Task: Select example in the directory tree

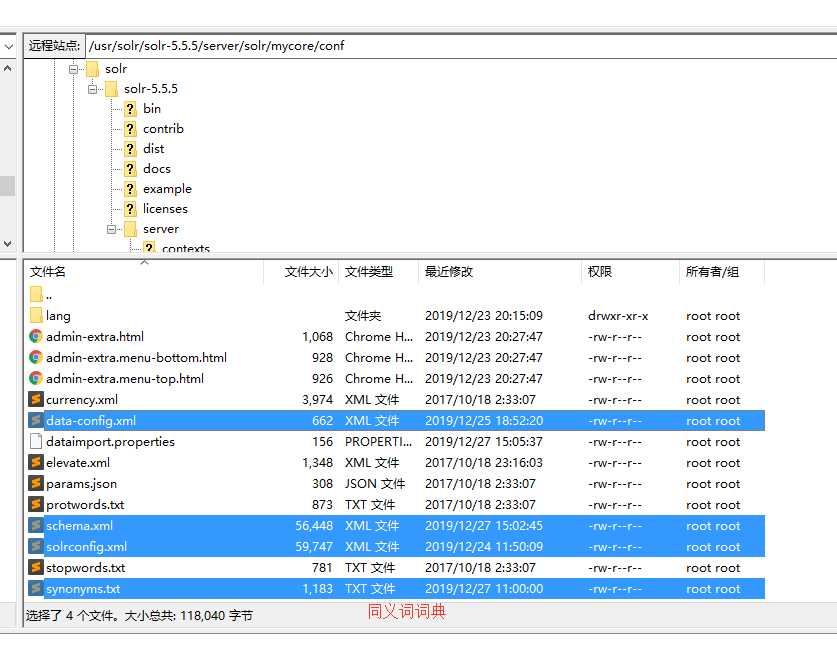Action: 168,189
